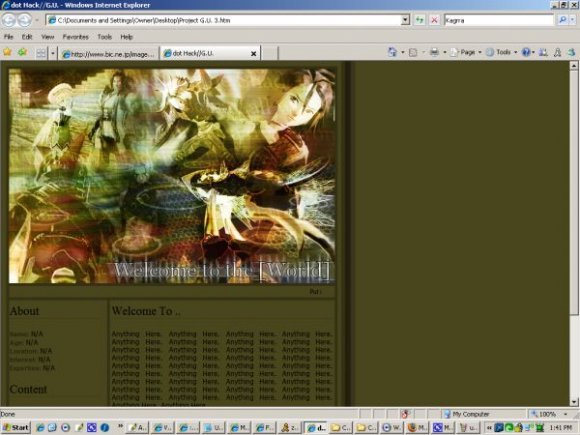The image size is (580, 435).
Task: Expand the tab list dropdown arrow
Action: pyautogui.click(x=53, y=54)
